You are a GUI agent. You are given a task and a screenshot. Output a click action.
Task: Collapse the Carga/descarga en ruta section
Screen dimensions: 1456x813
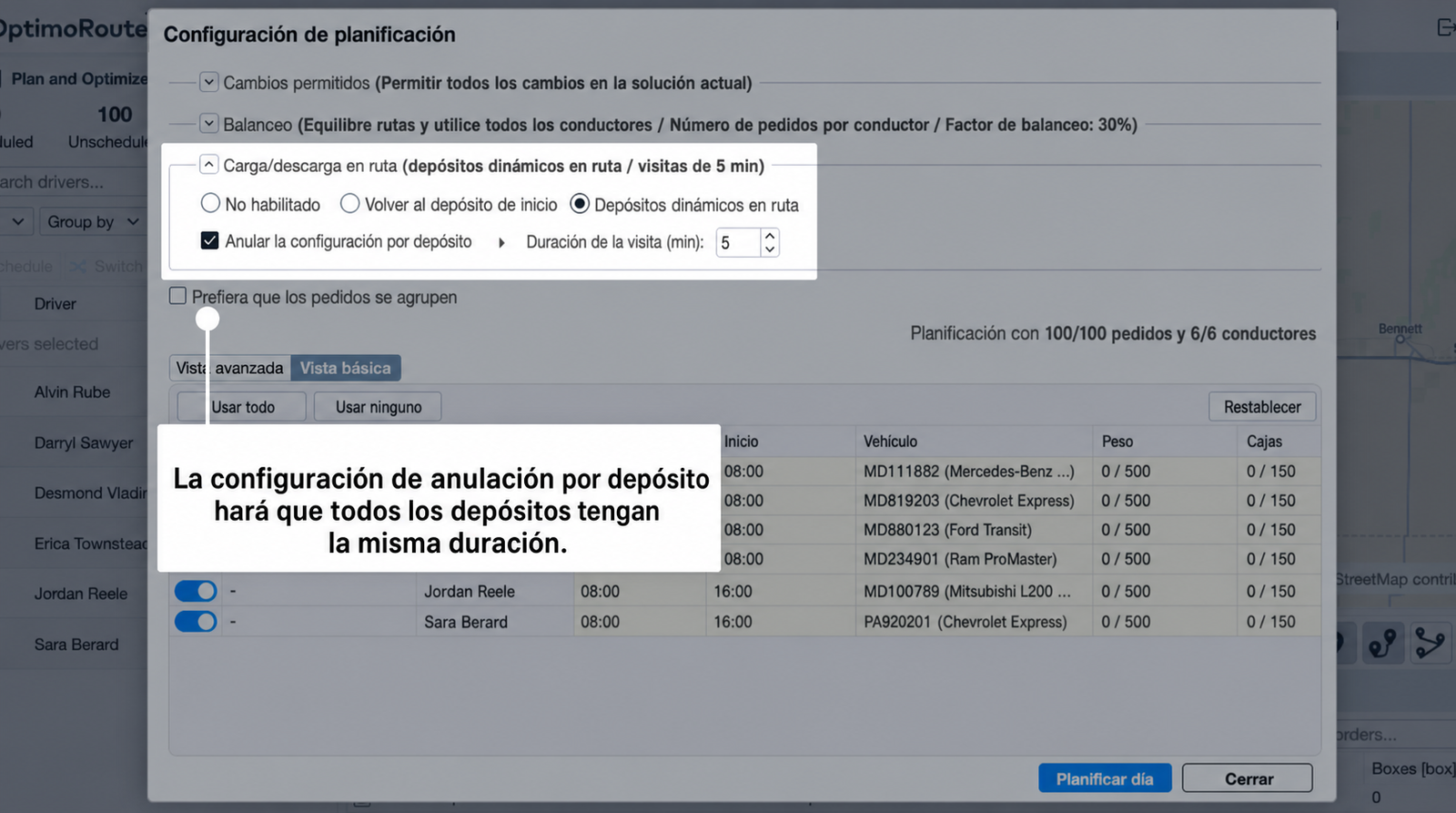point(208,164)
